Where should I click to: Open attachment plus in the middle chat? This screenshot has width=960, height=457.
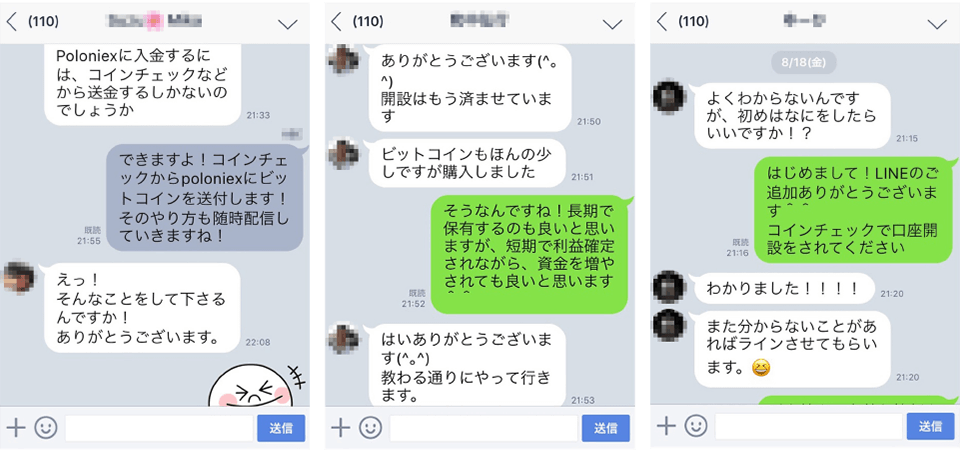pyautogui.click(x=340, y=428)
